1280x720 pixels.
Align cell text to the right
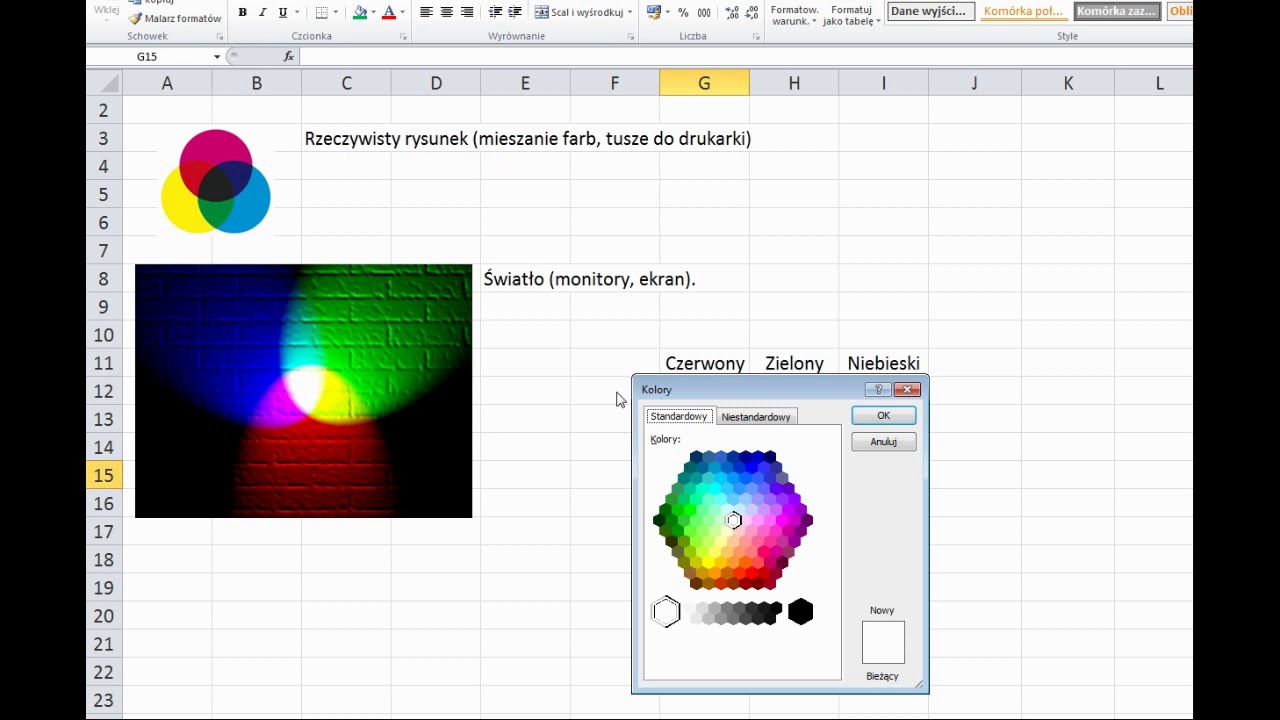click(x=467, y=12)
